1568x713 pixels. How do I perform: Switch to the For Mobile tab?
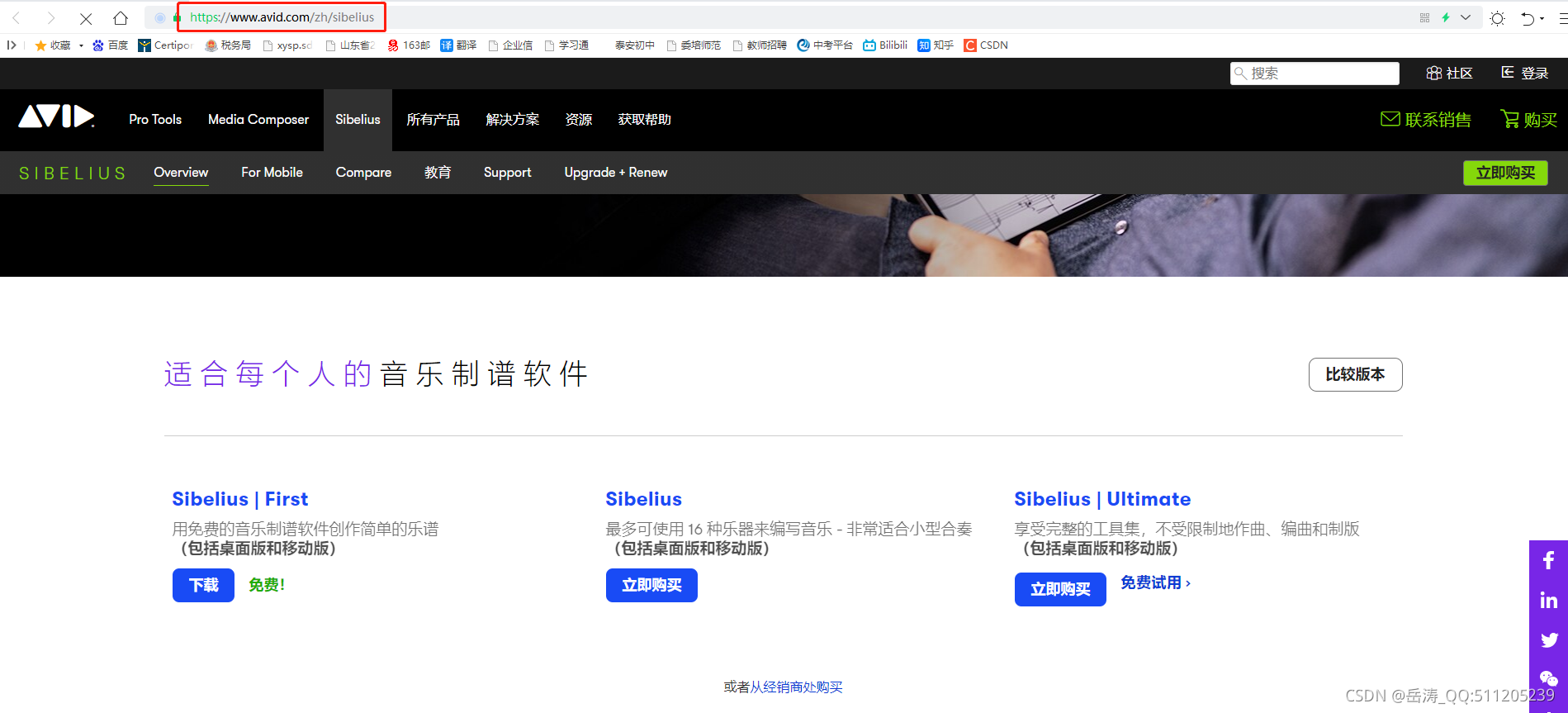click(272, 173)
